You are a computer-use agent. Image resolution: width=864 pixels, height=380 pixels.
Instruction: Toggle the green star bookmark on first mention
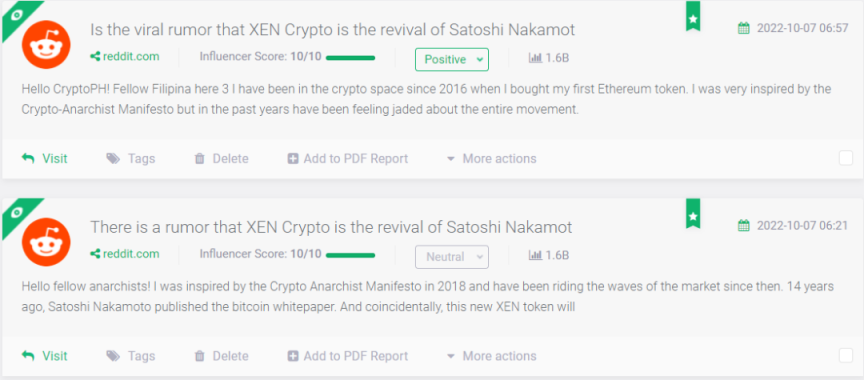693,17
